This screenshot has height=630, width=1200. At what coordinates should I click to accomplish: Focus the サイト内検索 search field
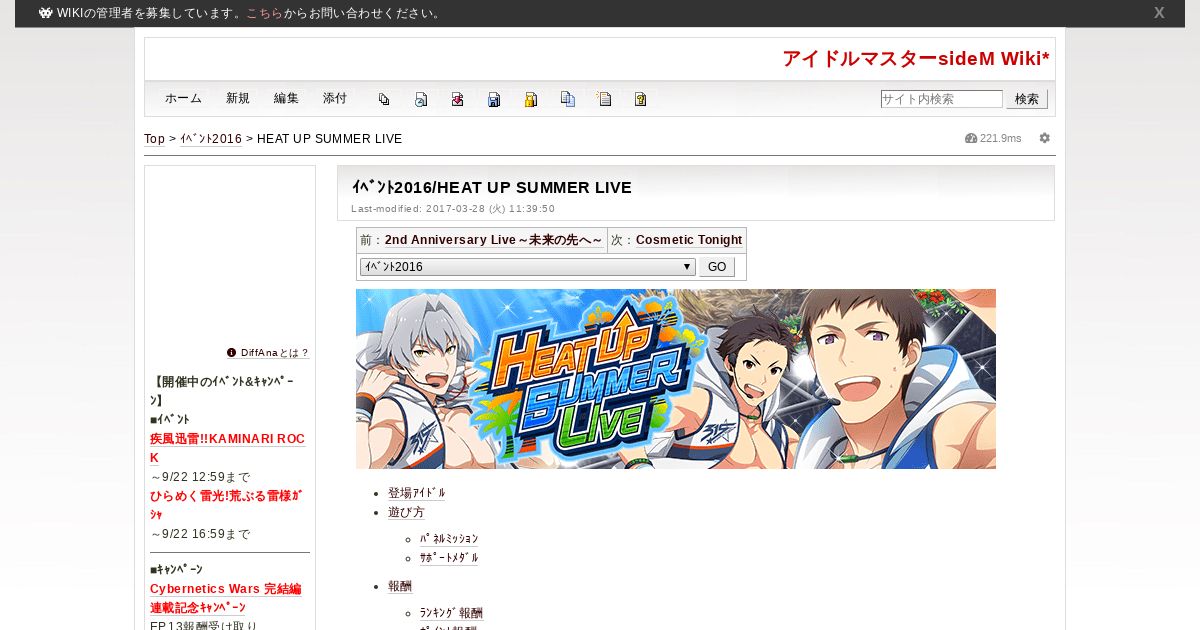941,99
